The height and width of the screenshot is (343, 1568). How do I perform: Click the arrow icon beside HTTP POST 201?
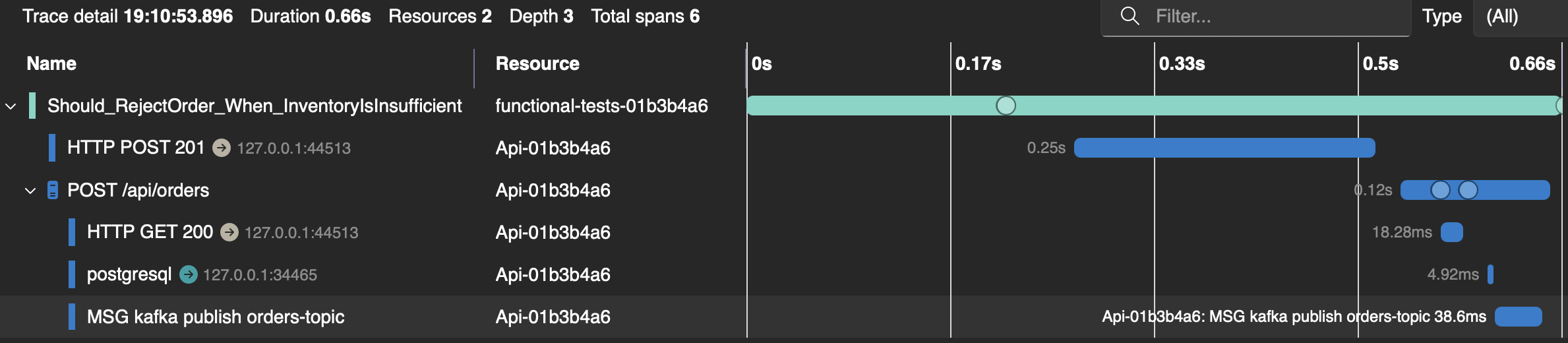[x=222, y=148]
